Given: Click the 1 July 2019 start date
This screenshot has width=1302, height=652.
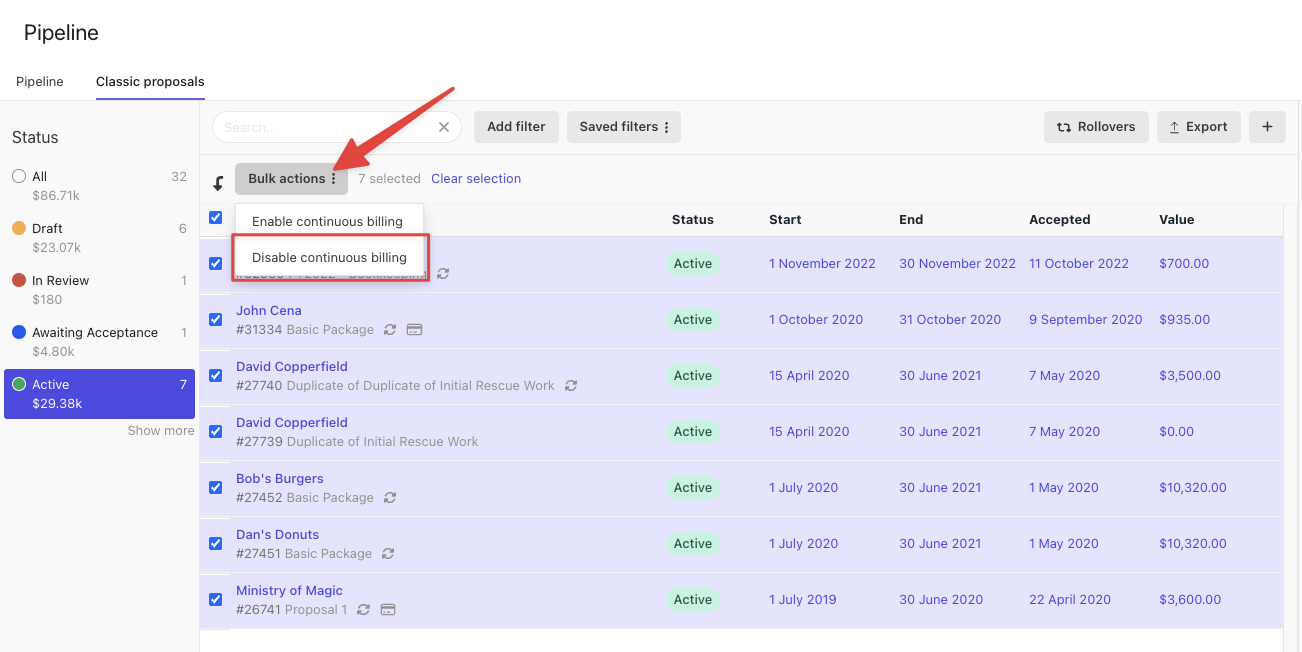Looking at the screenshot, I should click(x=803, y=600).
